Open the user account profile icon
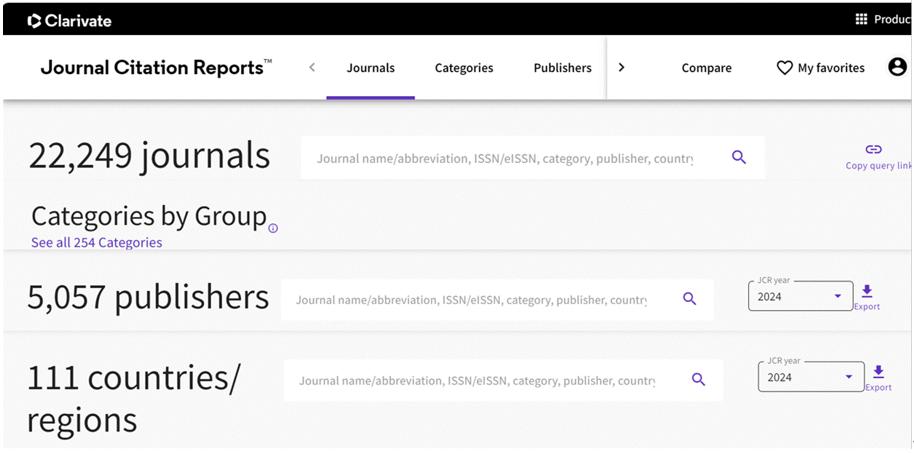 (x=897, y=67)
